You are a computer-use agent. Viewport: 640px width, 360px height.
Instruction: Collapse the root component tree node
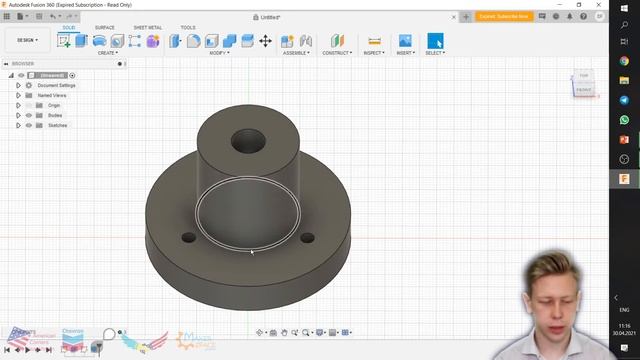point(11,76)
